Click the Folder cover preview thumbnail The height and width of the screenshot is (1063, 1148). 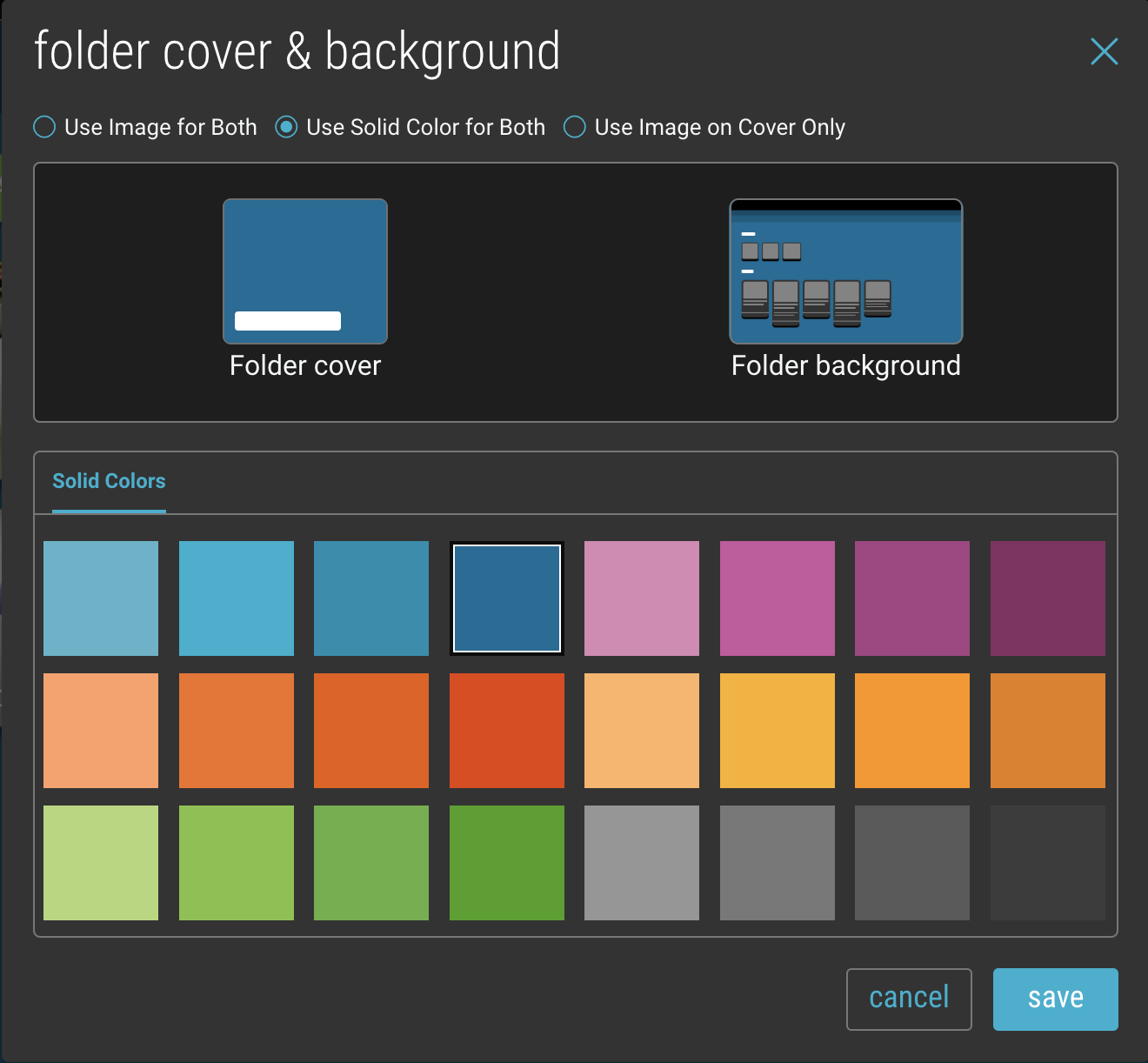click(305, 271)
